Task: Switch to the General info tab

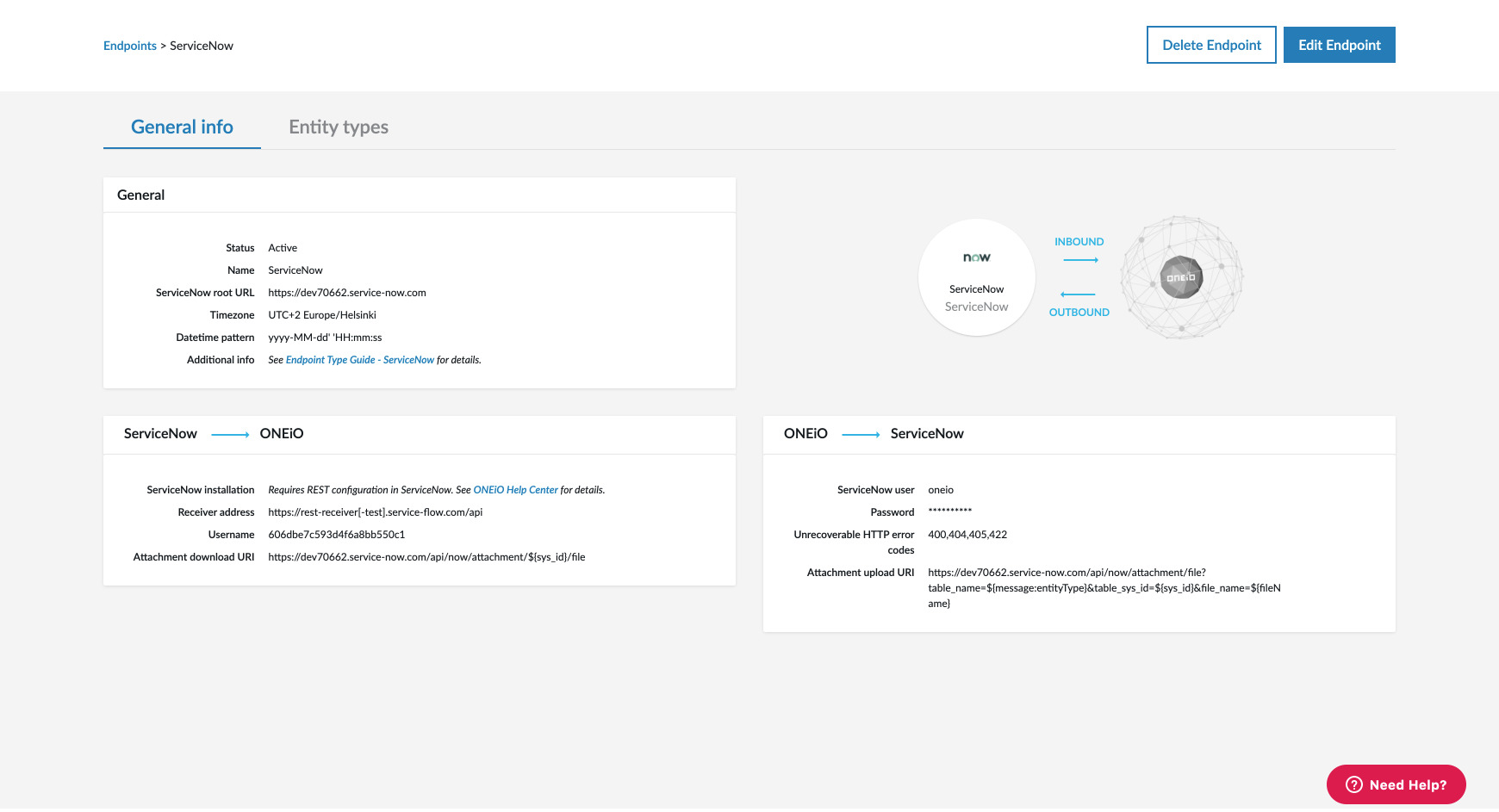Action: click(182, 127)
